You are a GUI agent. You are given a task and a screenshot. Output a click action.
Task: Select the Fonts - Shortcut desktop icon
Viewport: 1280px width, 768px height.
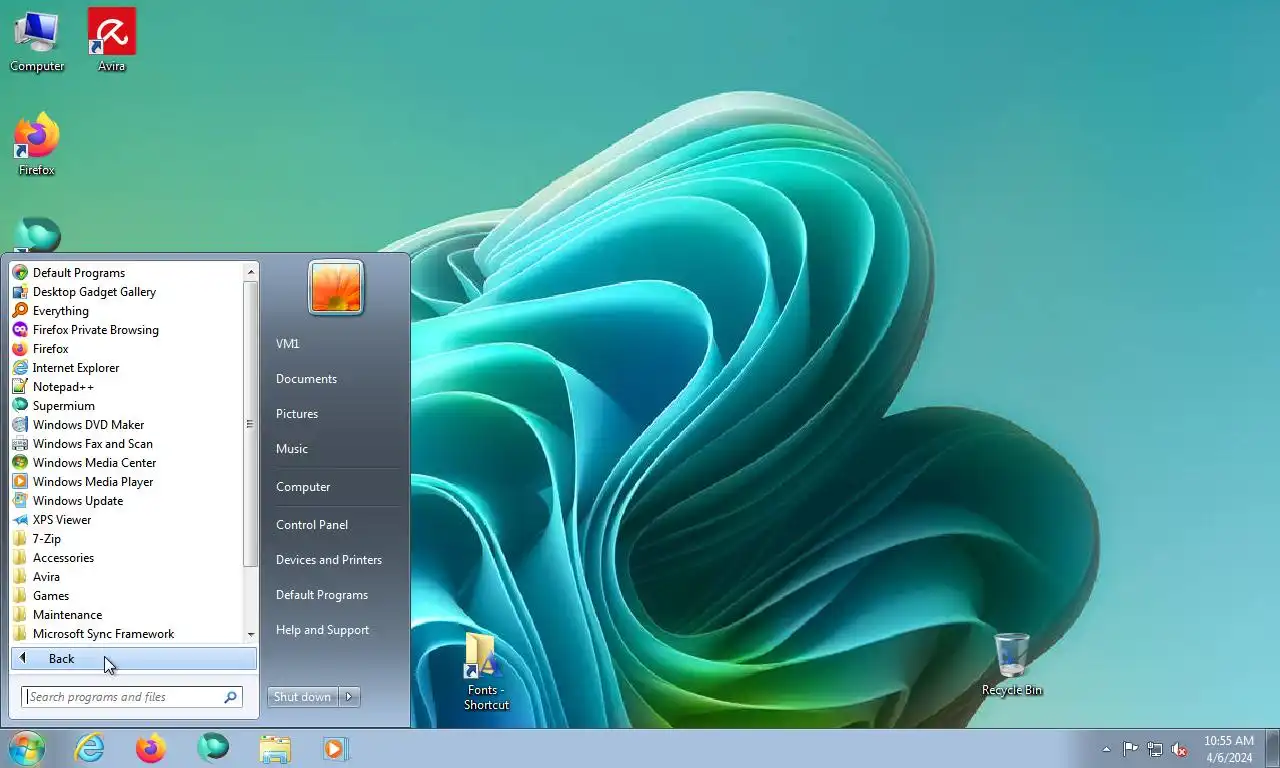coord(486,672)
